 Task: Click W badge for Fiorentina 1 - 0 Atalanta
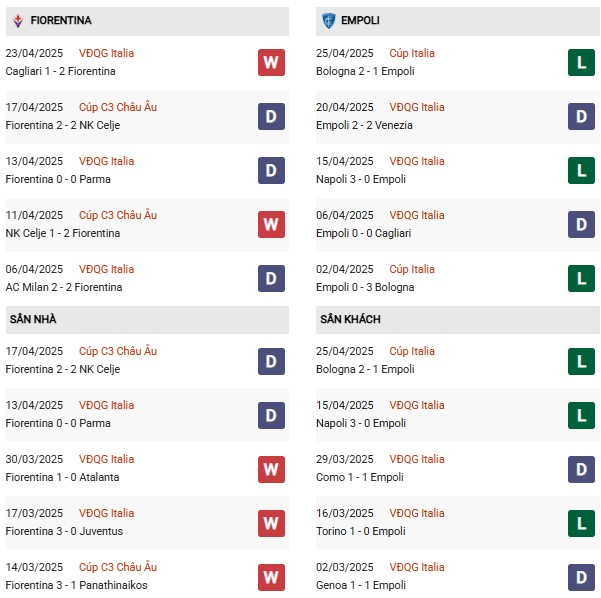click(271, 468)
